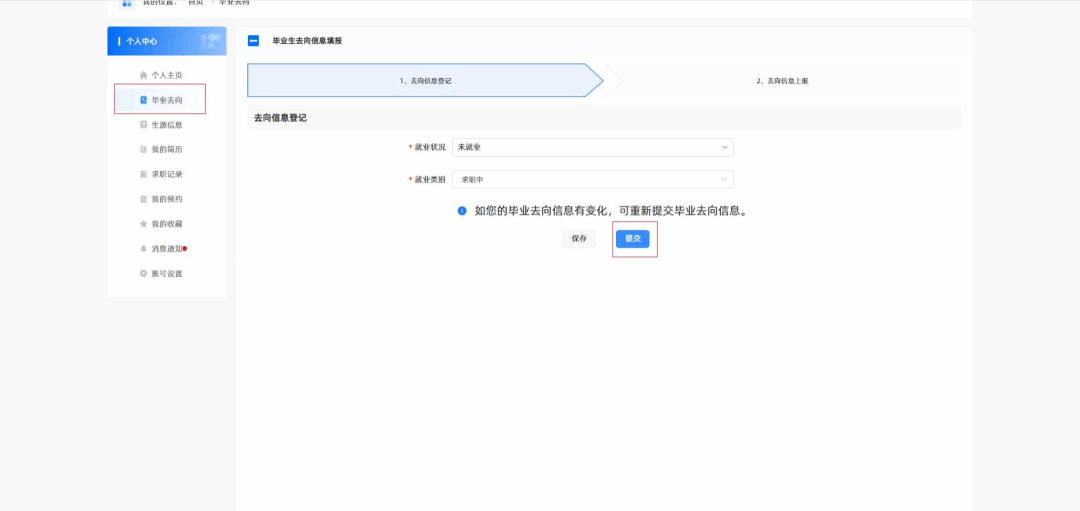Click the bell icon beside 消息通知

[143, 249]
